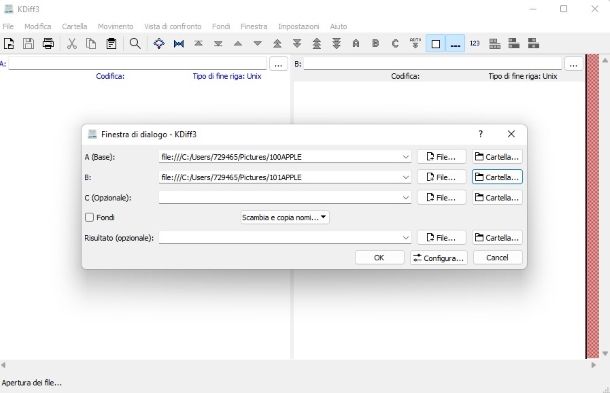
Task: Click Cartella... button in B row
Action: (x=497, y=177)
